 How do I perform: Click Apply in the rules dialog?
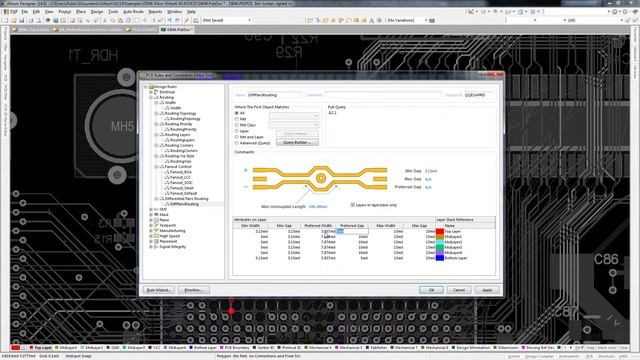(x=487, y=290)
